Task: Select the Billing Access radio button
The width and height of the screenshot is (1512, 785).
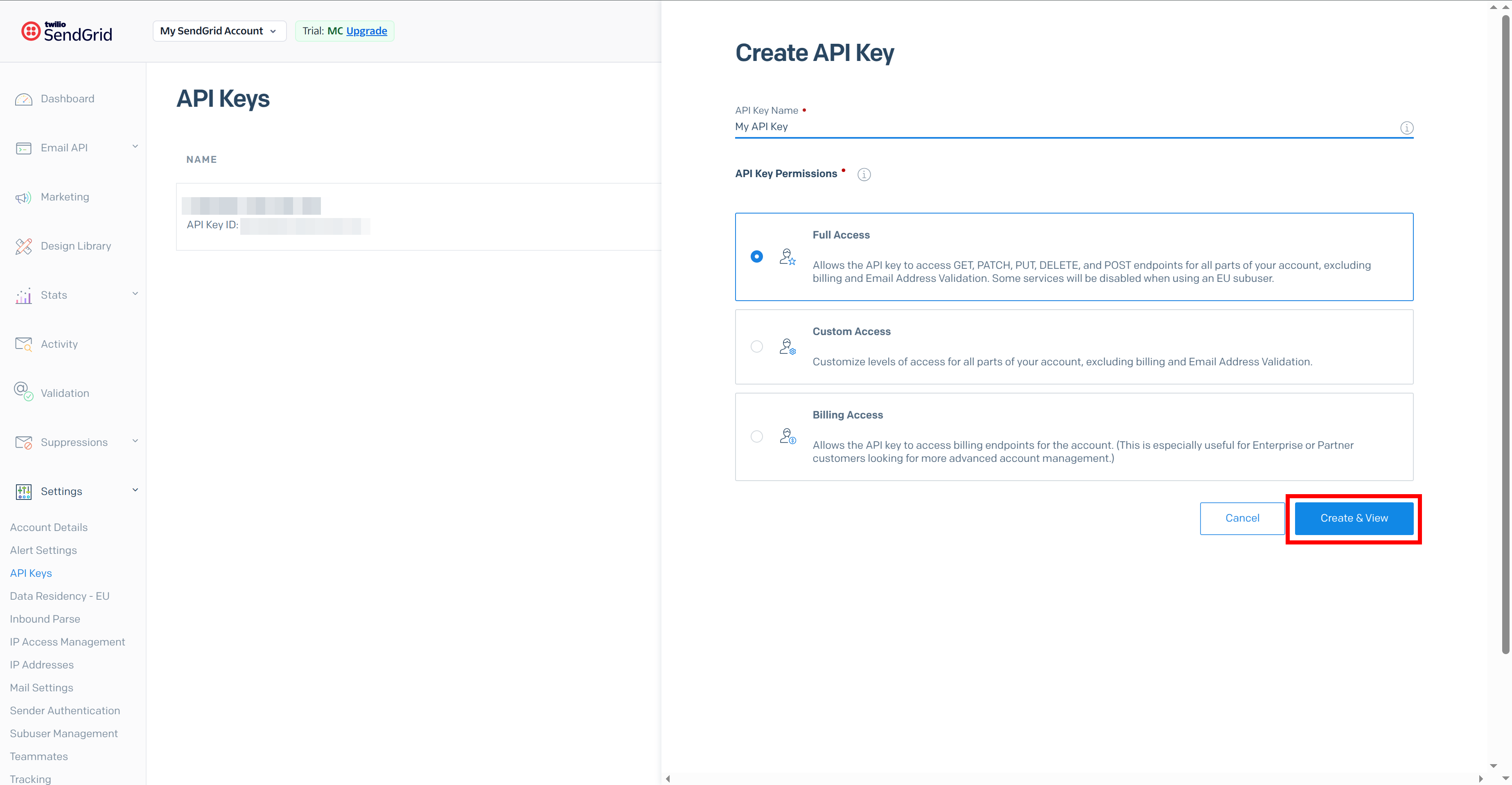Action: tap(756, 436)
